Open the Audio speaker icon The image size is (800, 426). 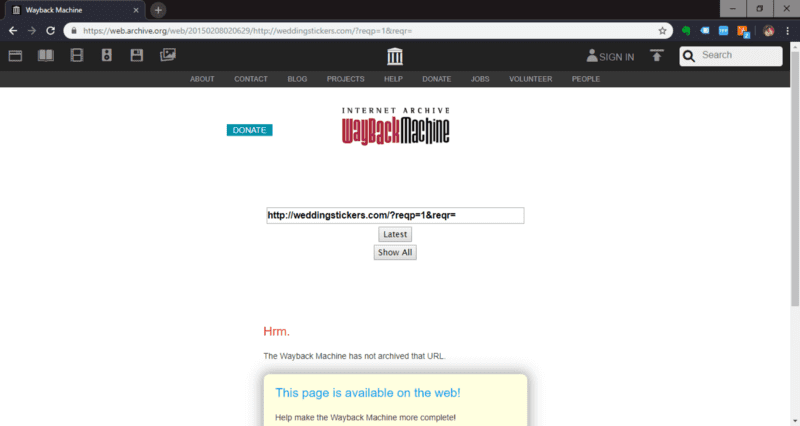(107, 55)
